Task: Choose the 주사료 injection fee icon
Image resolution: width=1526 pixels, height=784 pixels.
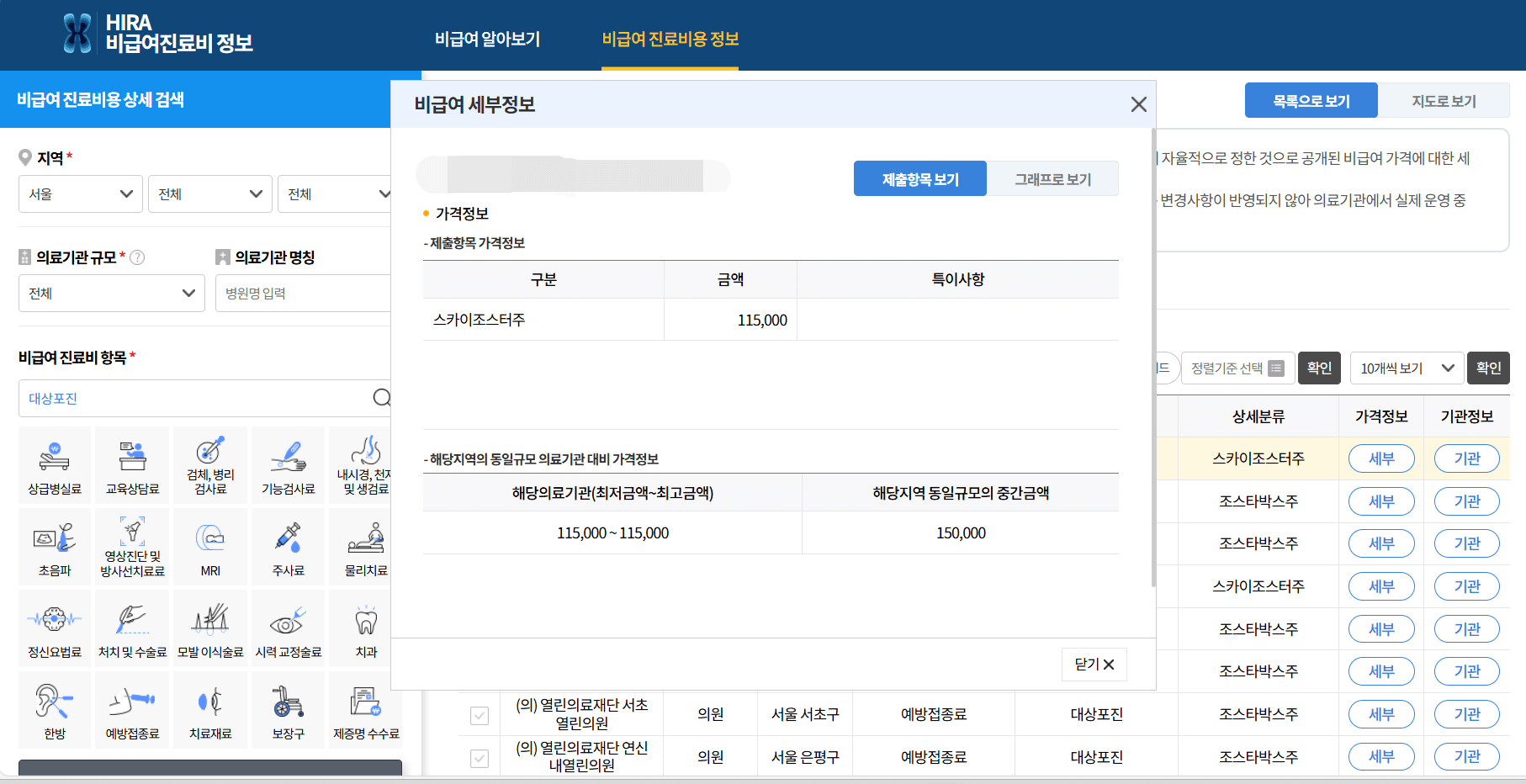Action: coord(288,546)
